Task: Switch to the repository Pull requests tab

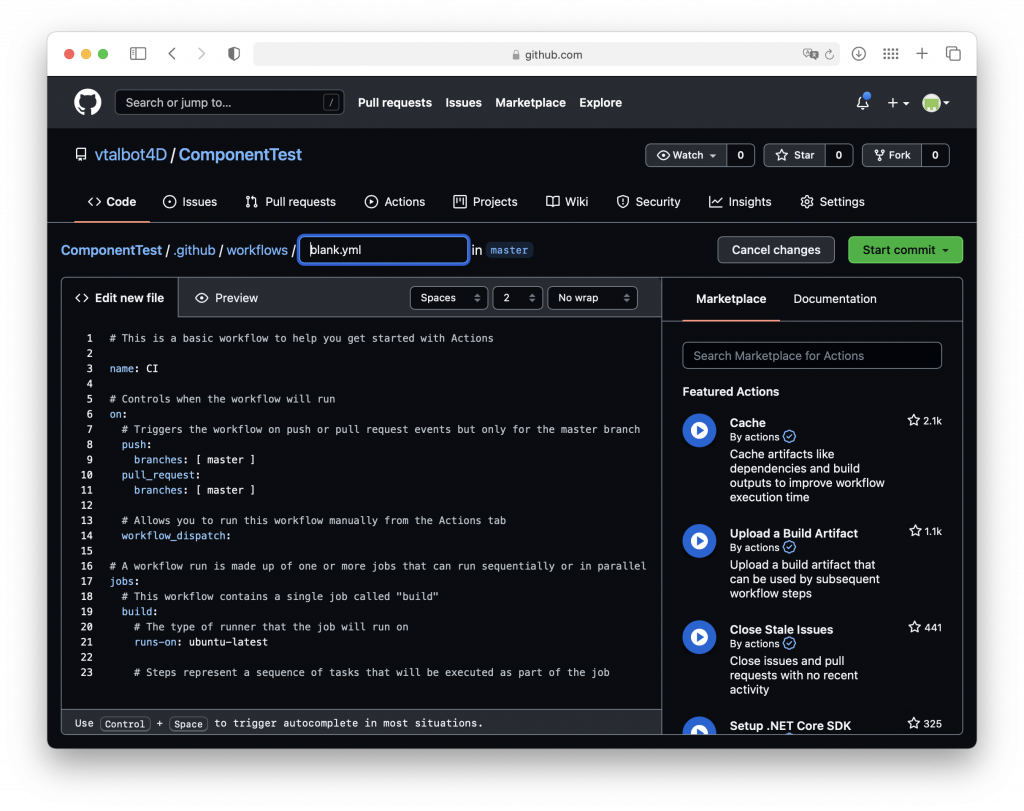Action: pos(291,202)
